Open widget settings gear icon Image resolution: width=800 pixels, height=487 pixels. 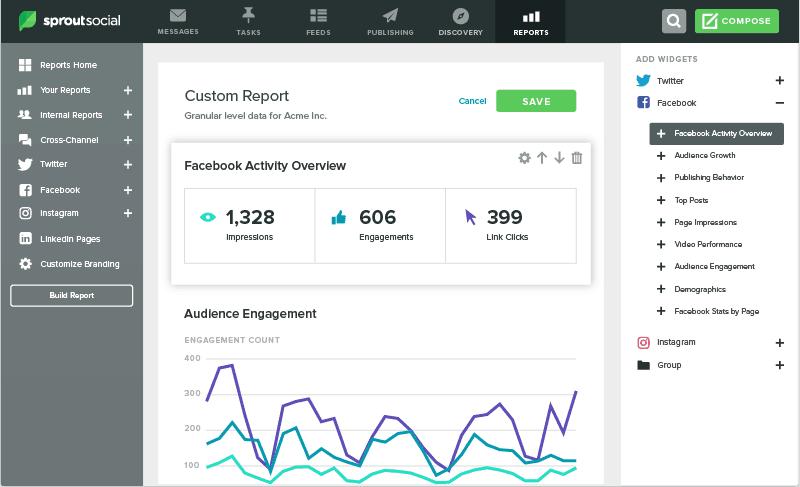click(524, 158)
